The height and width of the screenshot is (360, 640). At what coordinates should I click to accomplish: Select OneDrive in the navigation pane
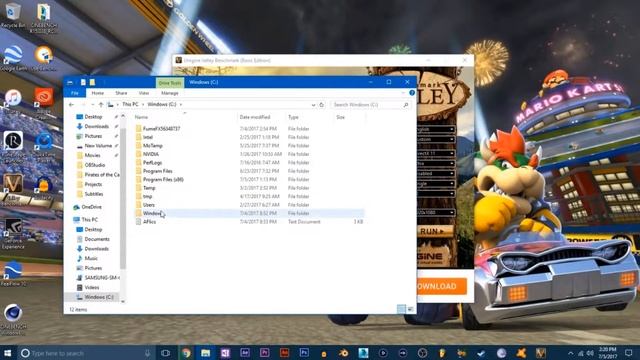[x=91, y=207]
